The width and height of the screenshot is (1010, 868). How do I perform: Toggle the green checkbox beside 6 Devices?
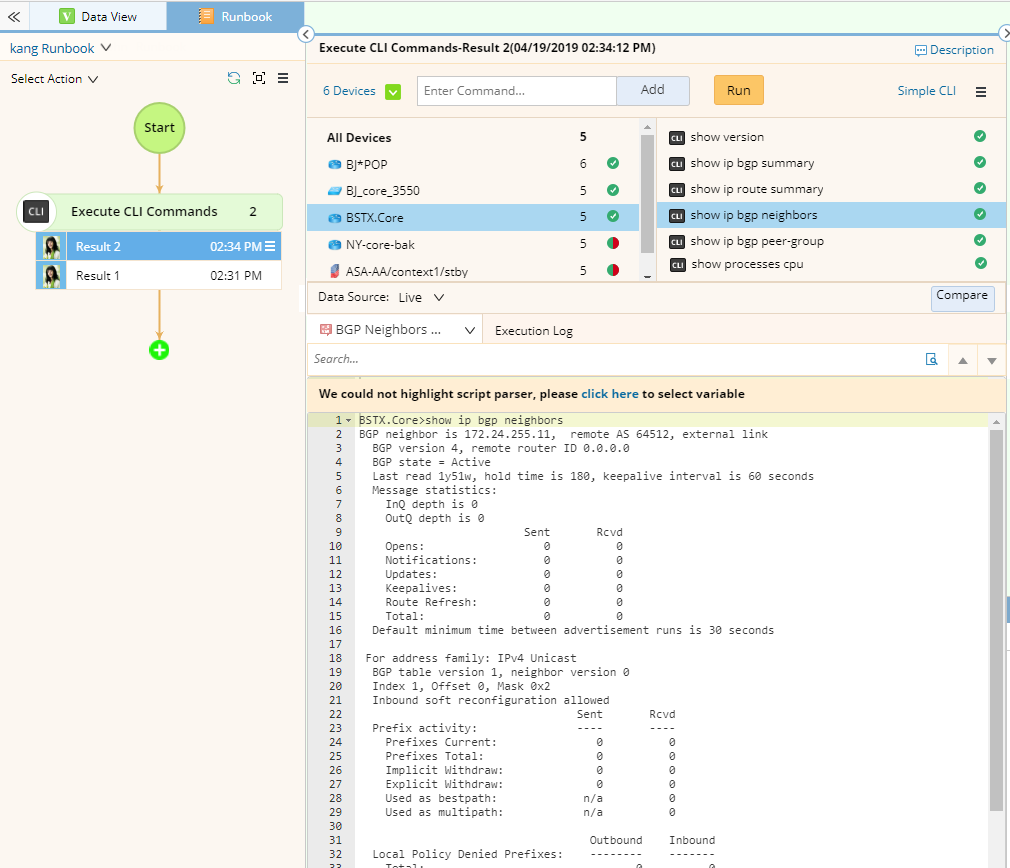393,91
